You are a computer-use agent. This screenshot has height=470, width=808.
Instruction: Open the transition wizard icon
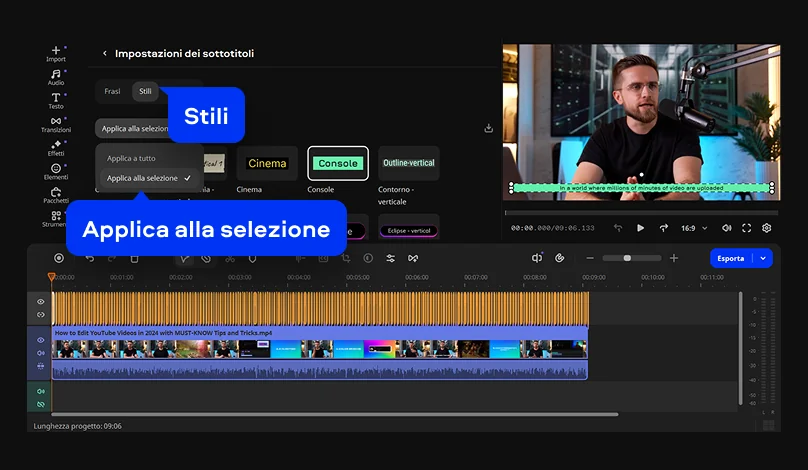(413, 258)
